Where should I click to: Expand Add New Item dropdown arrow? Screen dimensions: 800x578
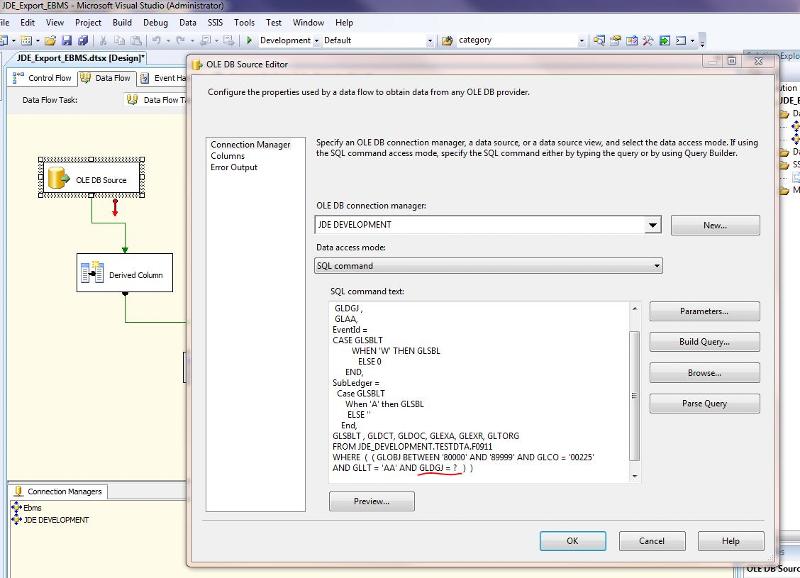point(38,40)
